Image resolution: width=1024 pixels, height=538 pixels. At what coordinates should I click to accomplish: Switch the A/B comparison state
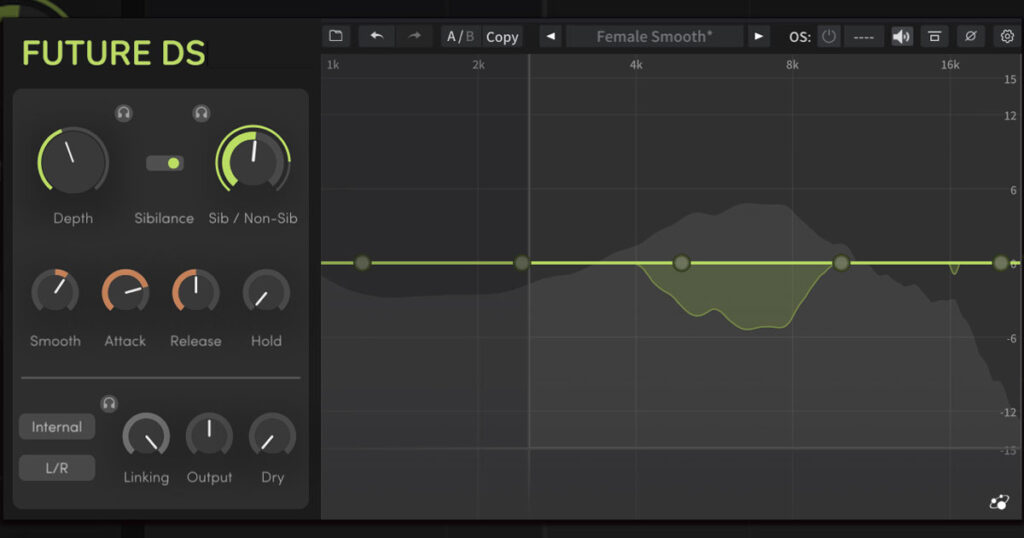tap(460, 37)
